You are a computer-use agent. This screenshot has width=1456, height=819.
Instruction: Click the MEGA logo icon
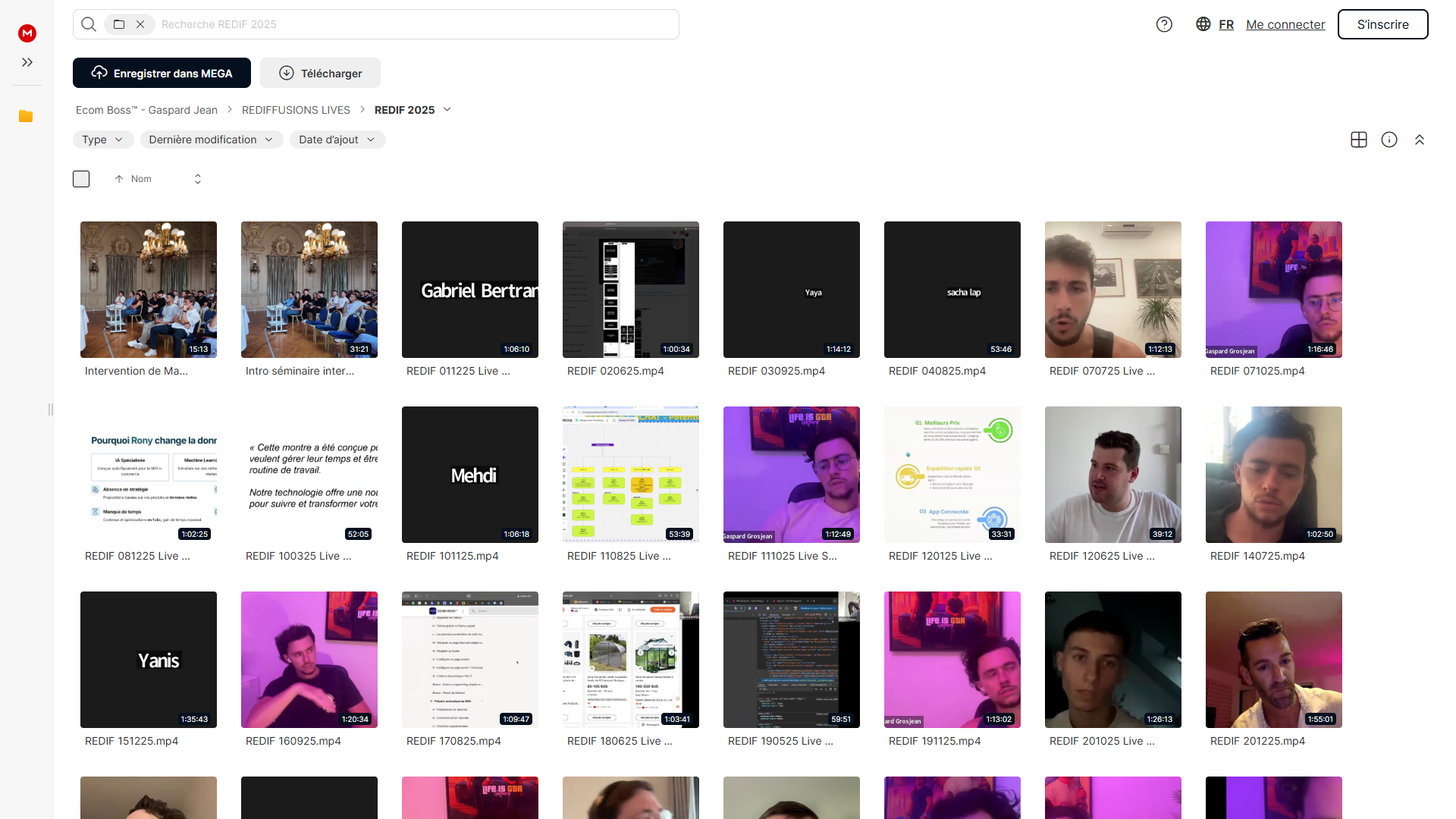point(27,33)
